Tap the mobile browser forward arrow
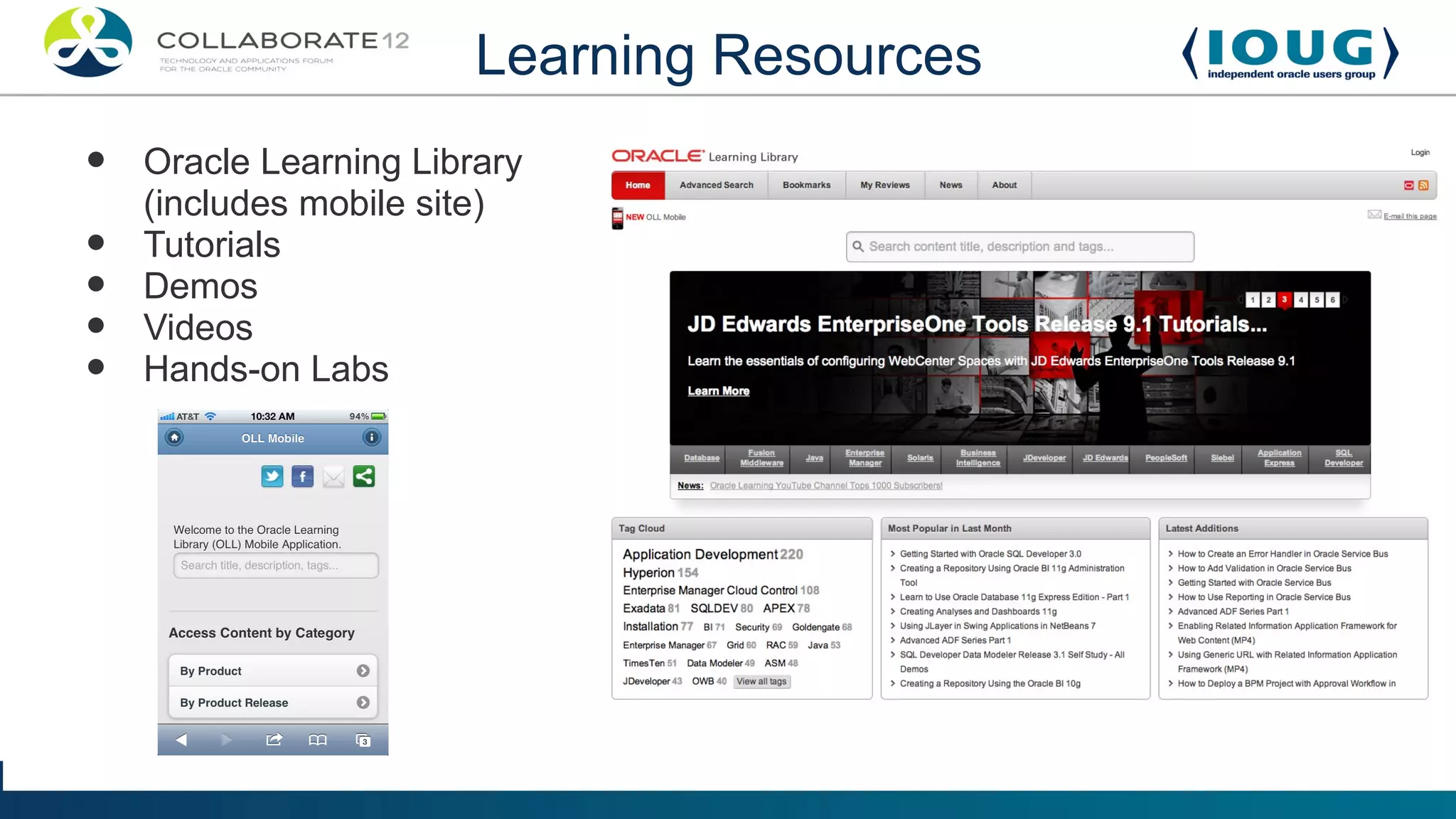The image size is (1456, 819). 227,740
